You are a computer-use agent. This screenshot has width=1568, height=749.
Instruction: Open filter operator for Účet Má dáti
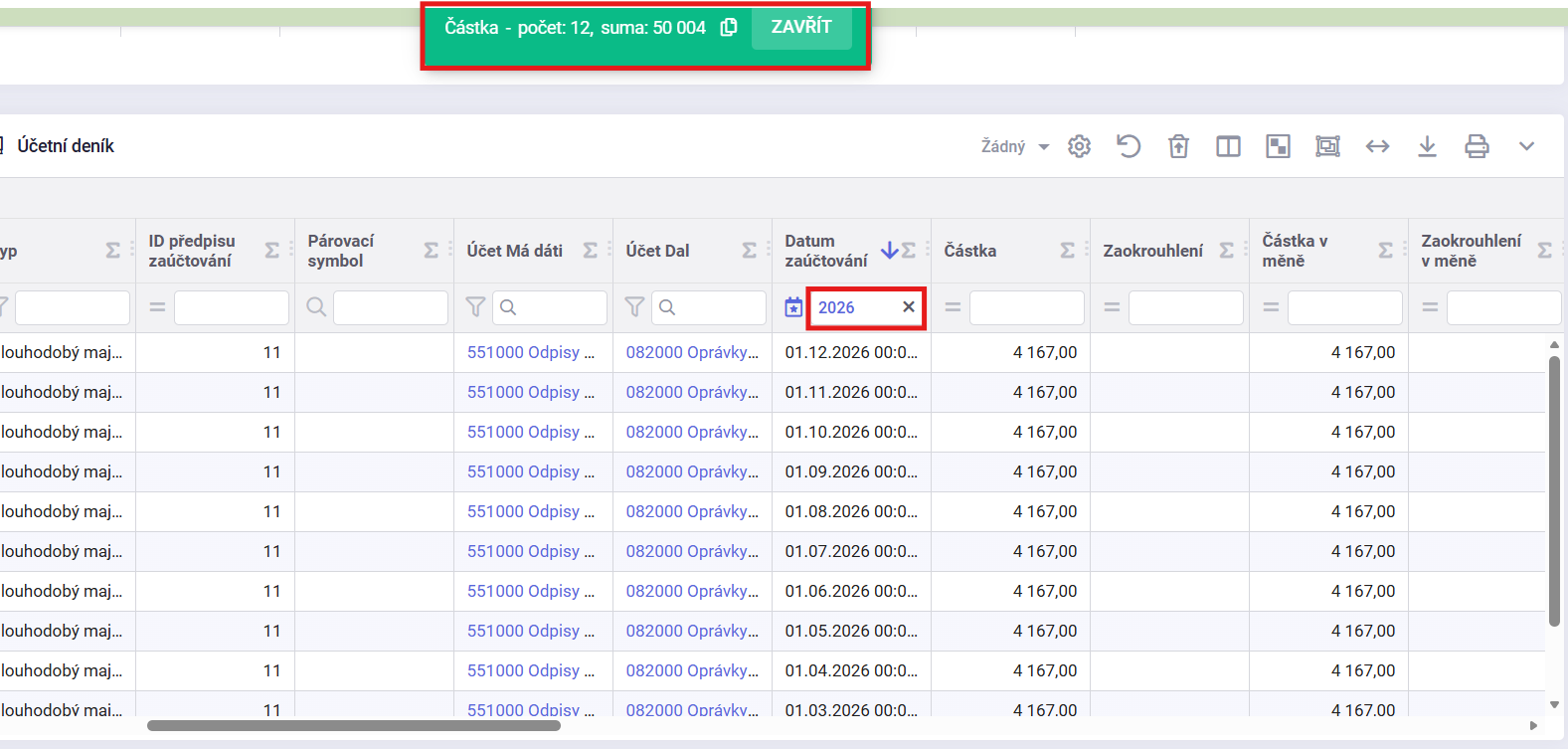[x=475, y=307]
